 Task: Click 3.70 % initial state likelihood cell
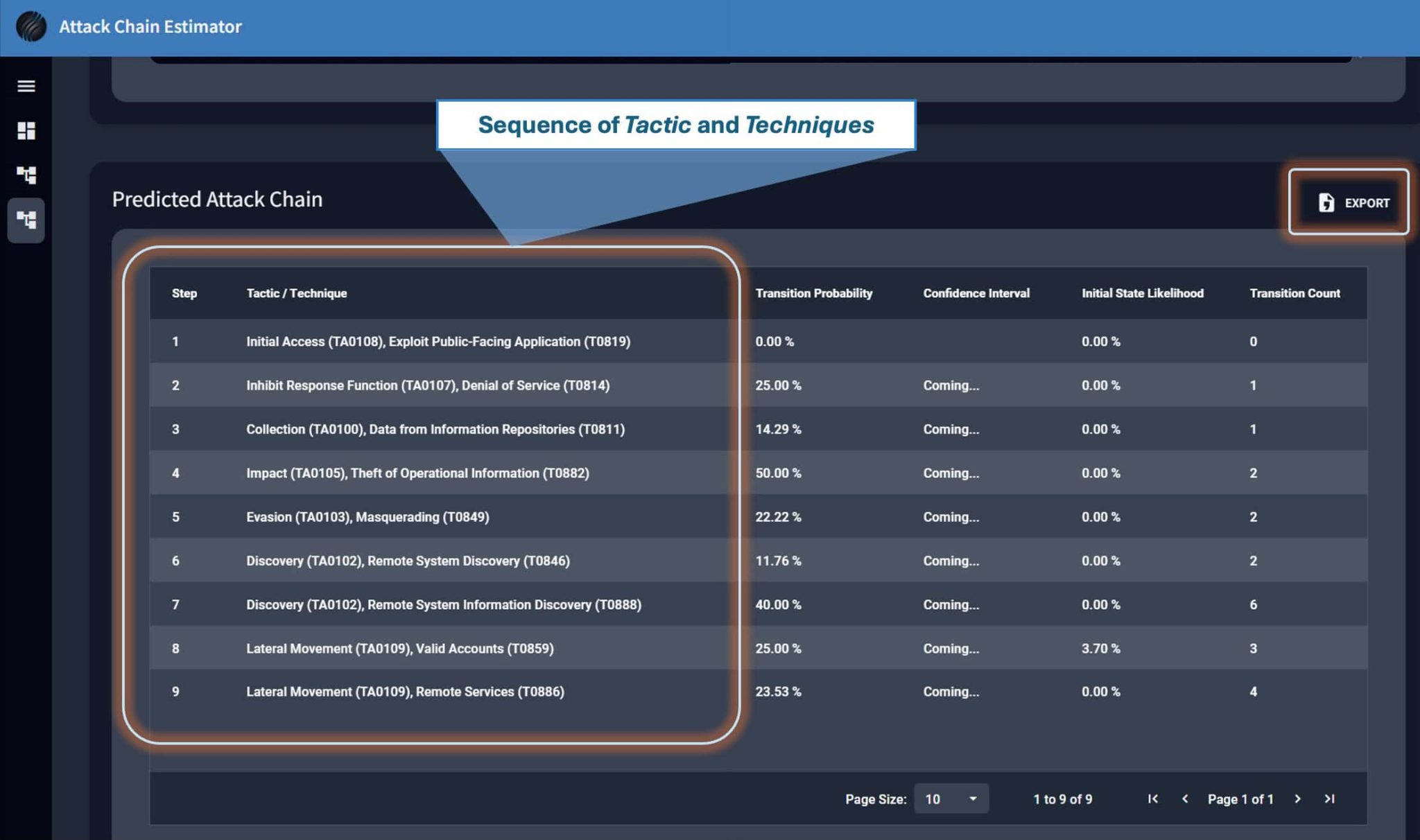tap(1100, 648)
